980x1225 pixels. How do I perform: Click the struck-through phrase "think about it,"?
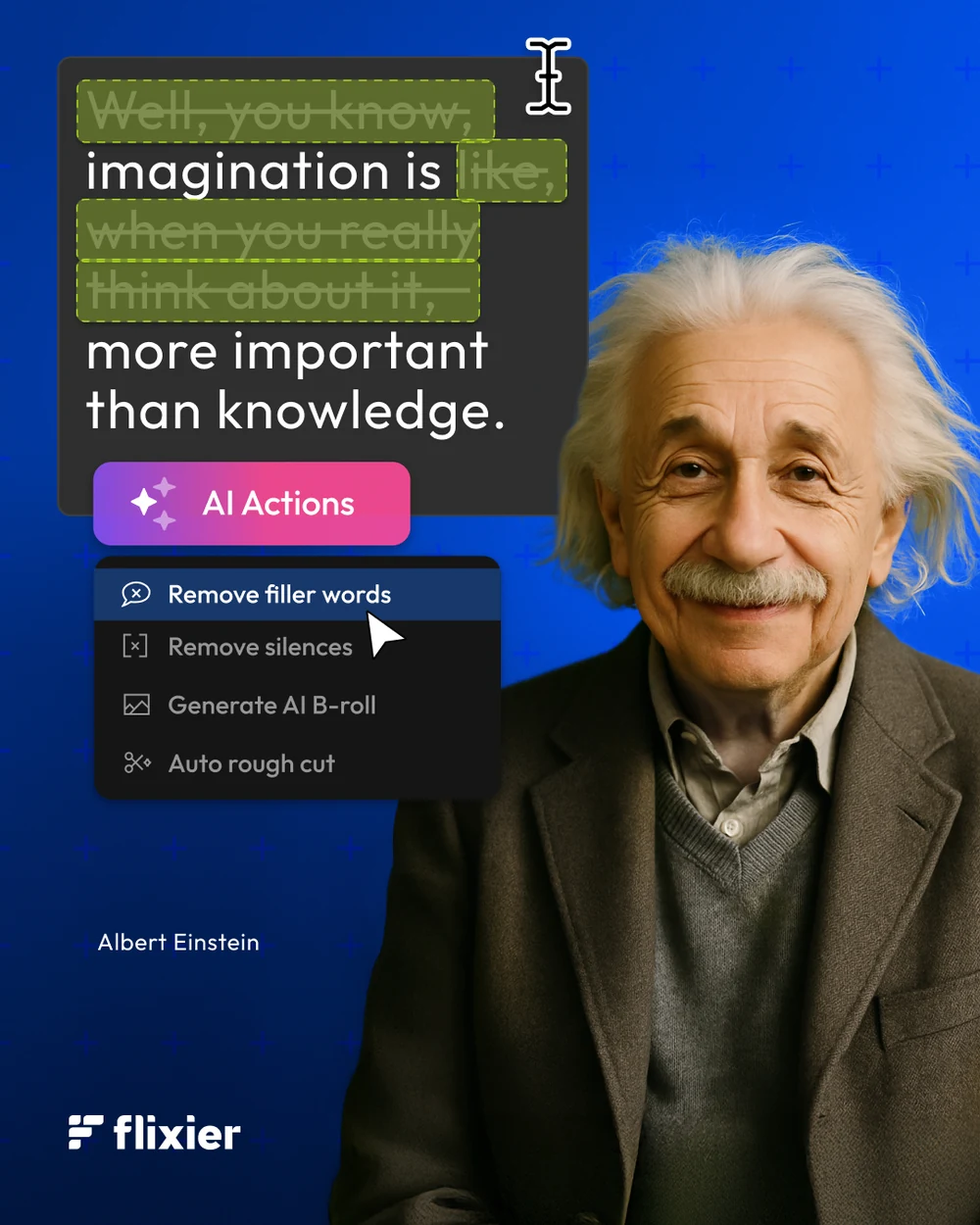click(278, 291)
